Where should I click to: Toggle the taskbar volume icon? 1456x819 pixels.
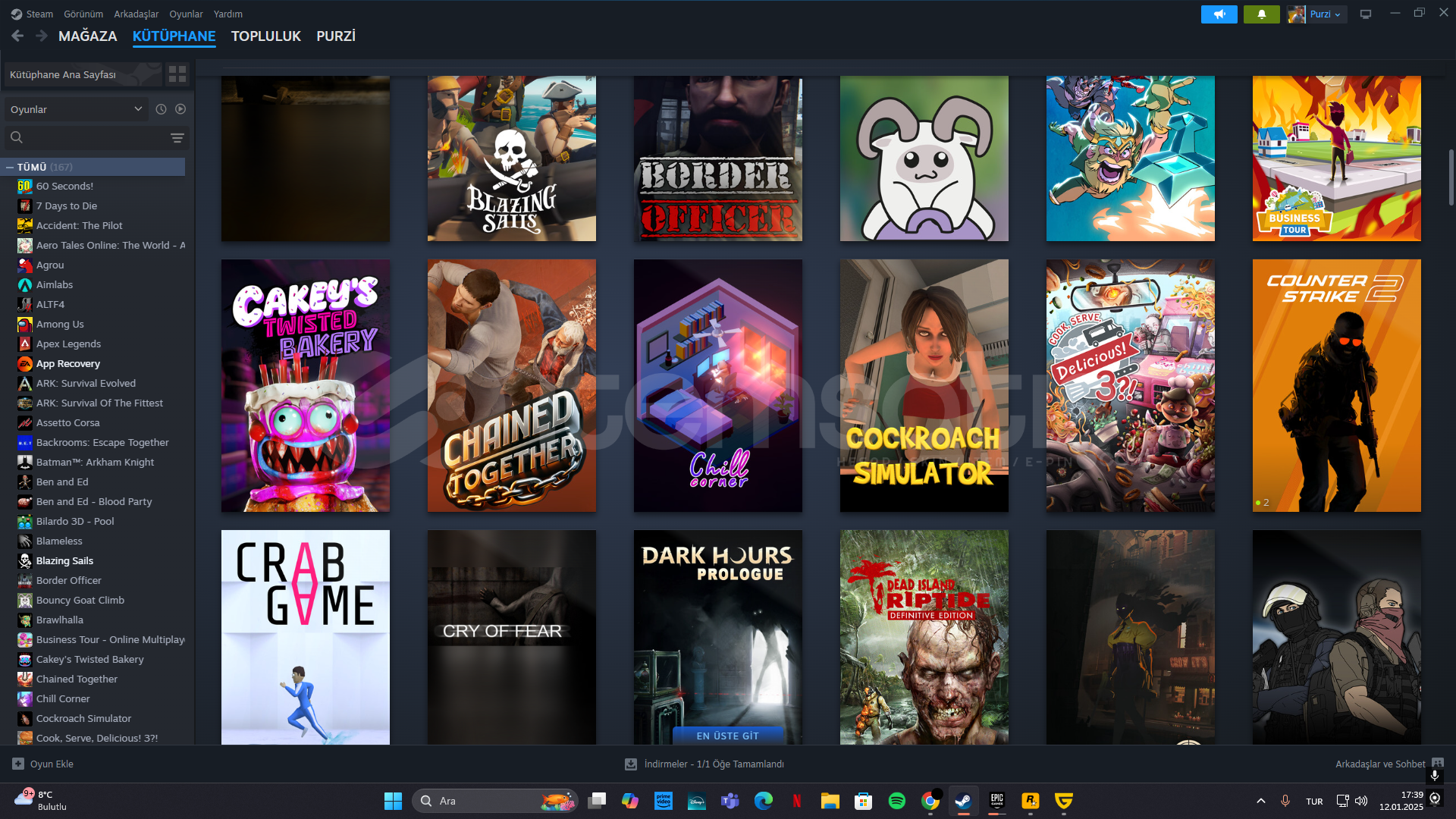point(1361,801)
